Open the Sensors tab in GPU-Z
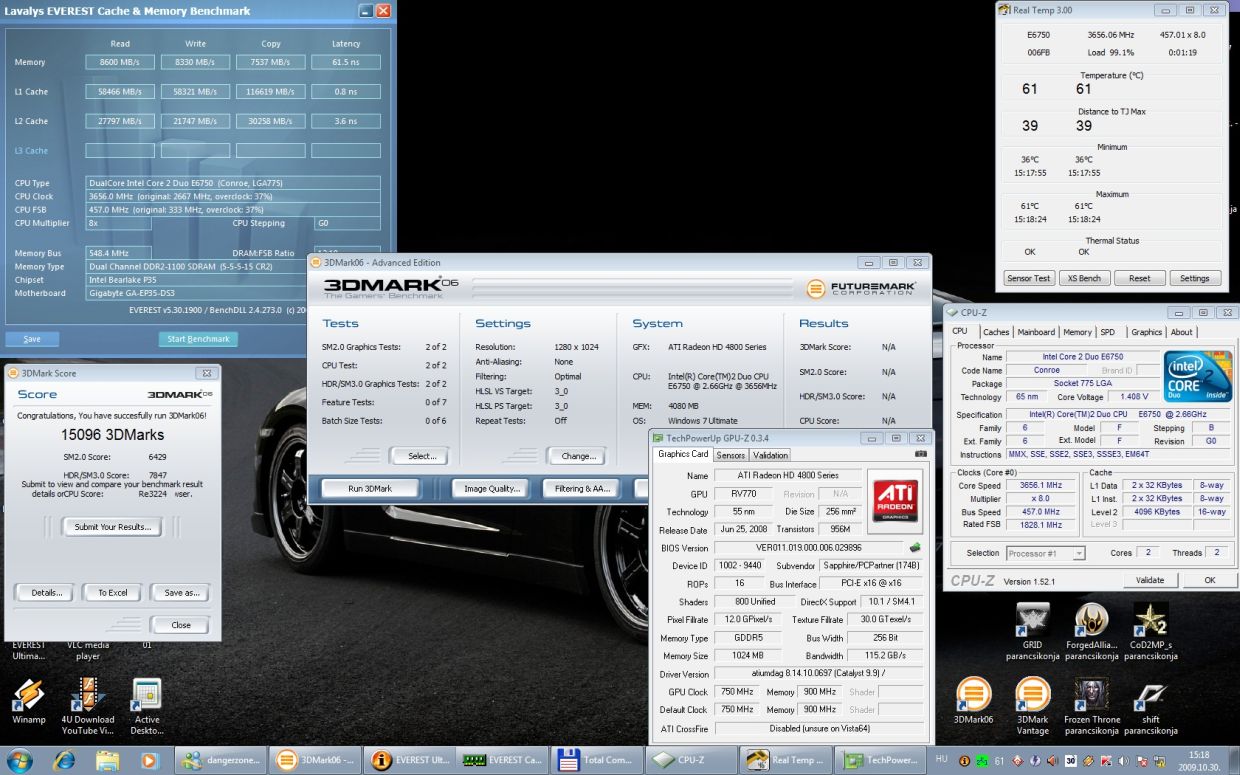Viewport: 1240px width, 775px height. (x=730, y=455)
